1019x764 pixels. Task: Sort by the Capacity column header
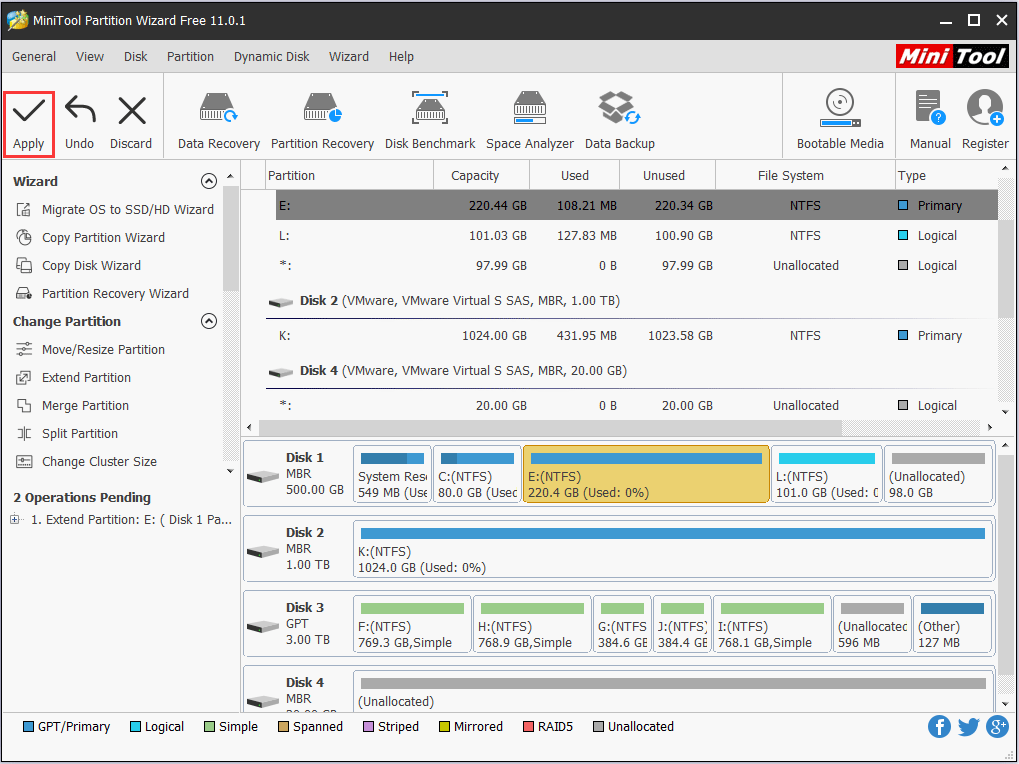(482, 175)
